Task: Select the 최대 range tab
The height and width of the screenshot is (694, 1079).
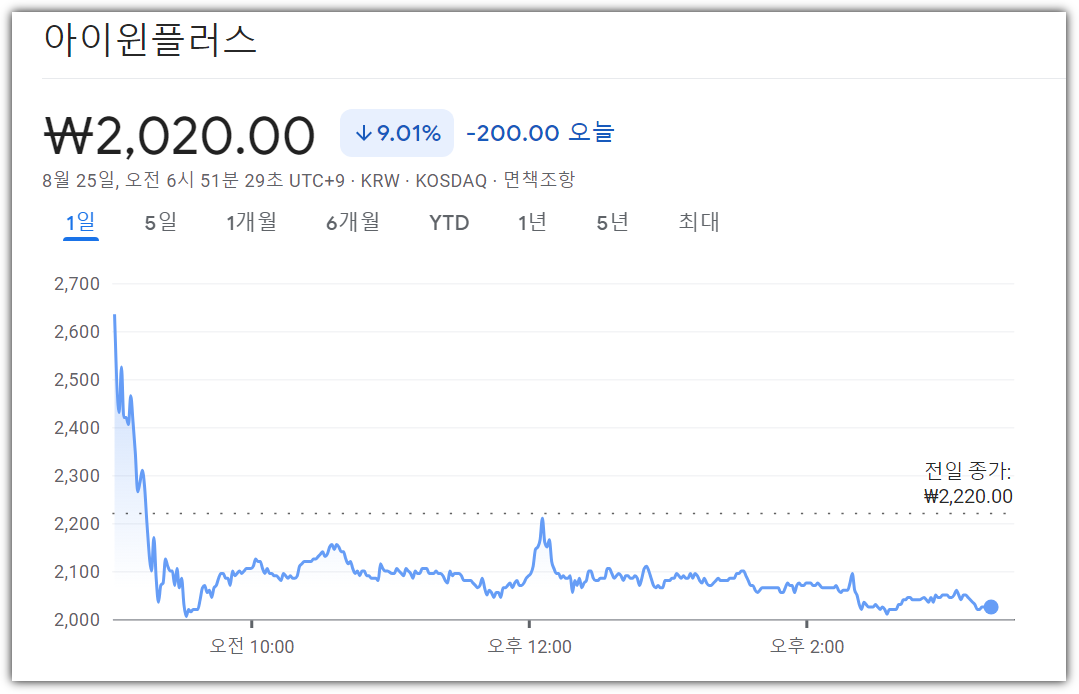Action: tap(698, 222)
